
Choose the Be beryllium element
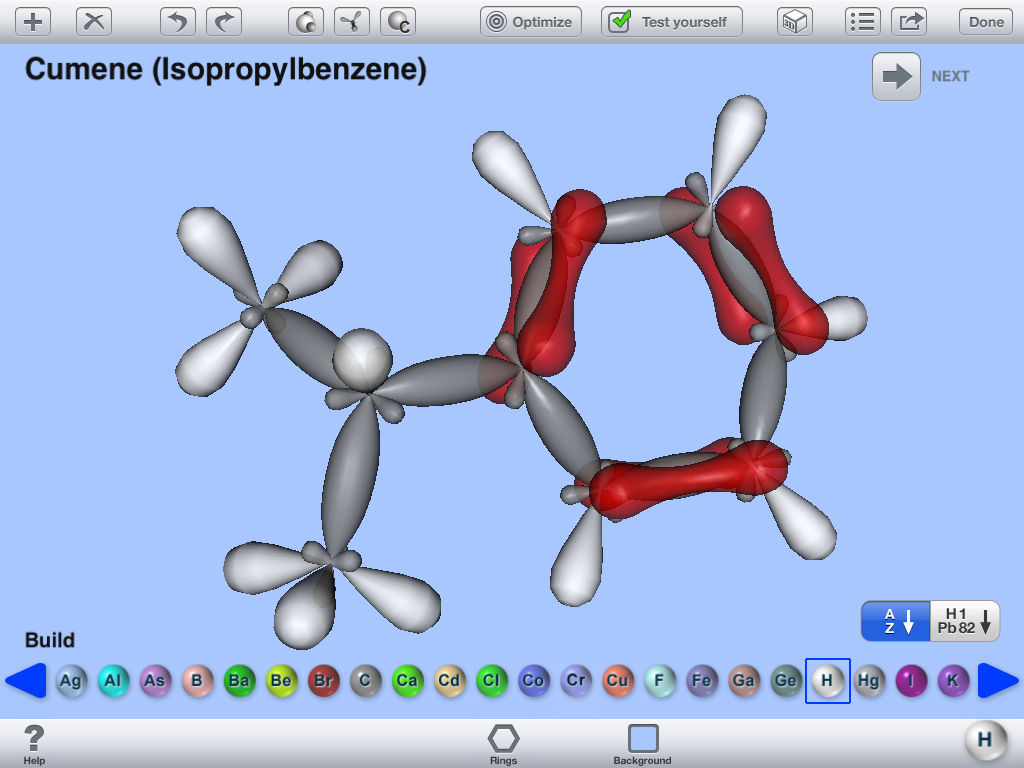click(x=281, y=680)
